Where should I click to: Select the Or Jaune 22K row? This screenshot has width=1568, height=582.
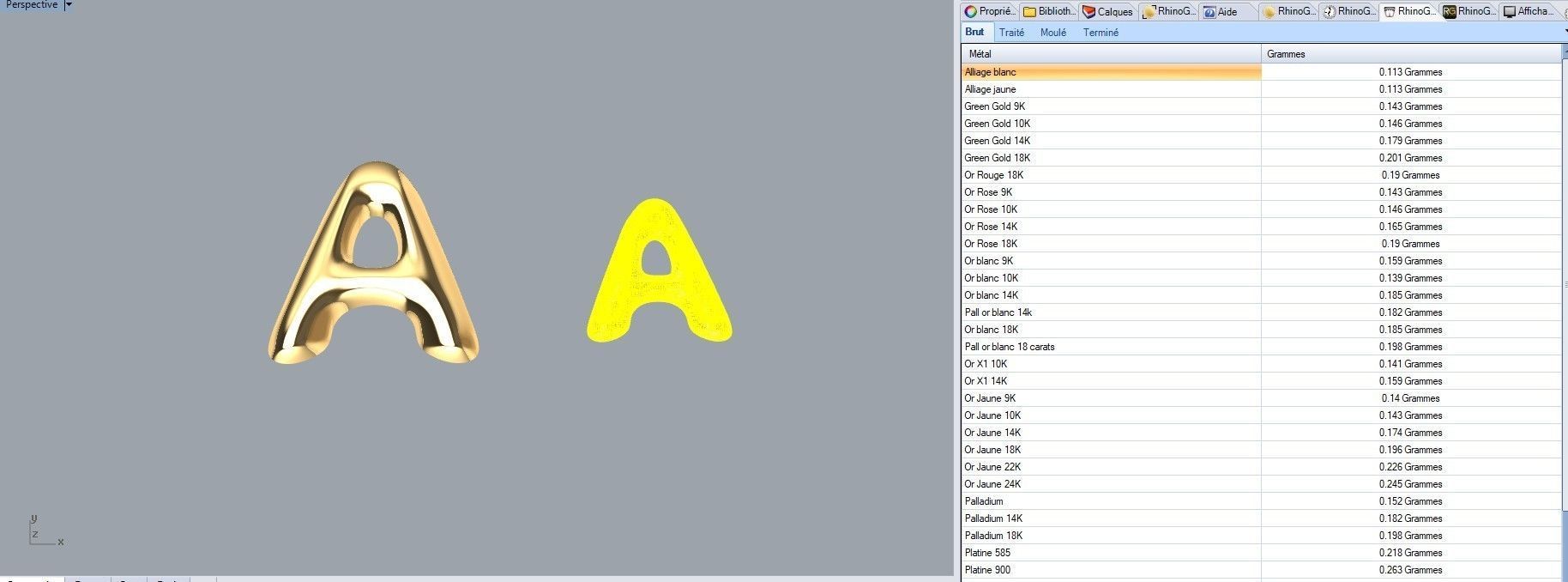(1261, 467)
